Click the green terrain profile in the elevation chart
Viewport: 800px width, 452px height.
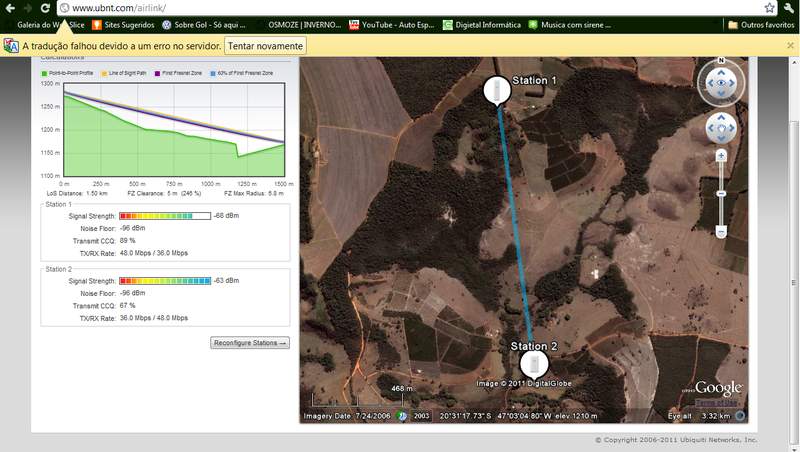tap(153, 153)
